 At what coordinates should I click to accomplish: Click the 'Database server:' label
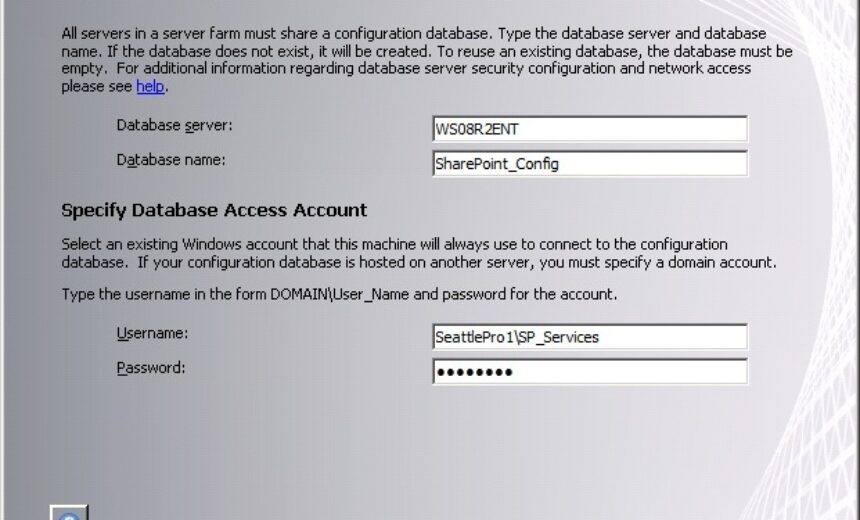click(174, 126)
